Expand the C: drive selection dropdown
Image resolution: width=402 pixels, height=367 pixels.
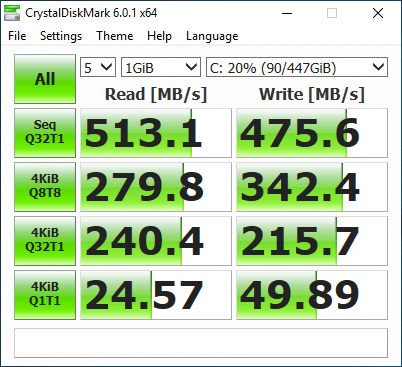click(x=297, y=67)
